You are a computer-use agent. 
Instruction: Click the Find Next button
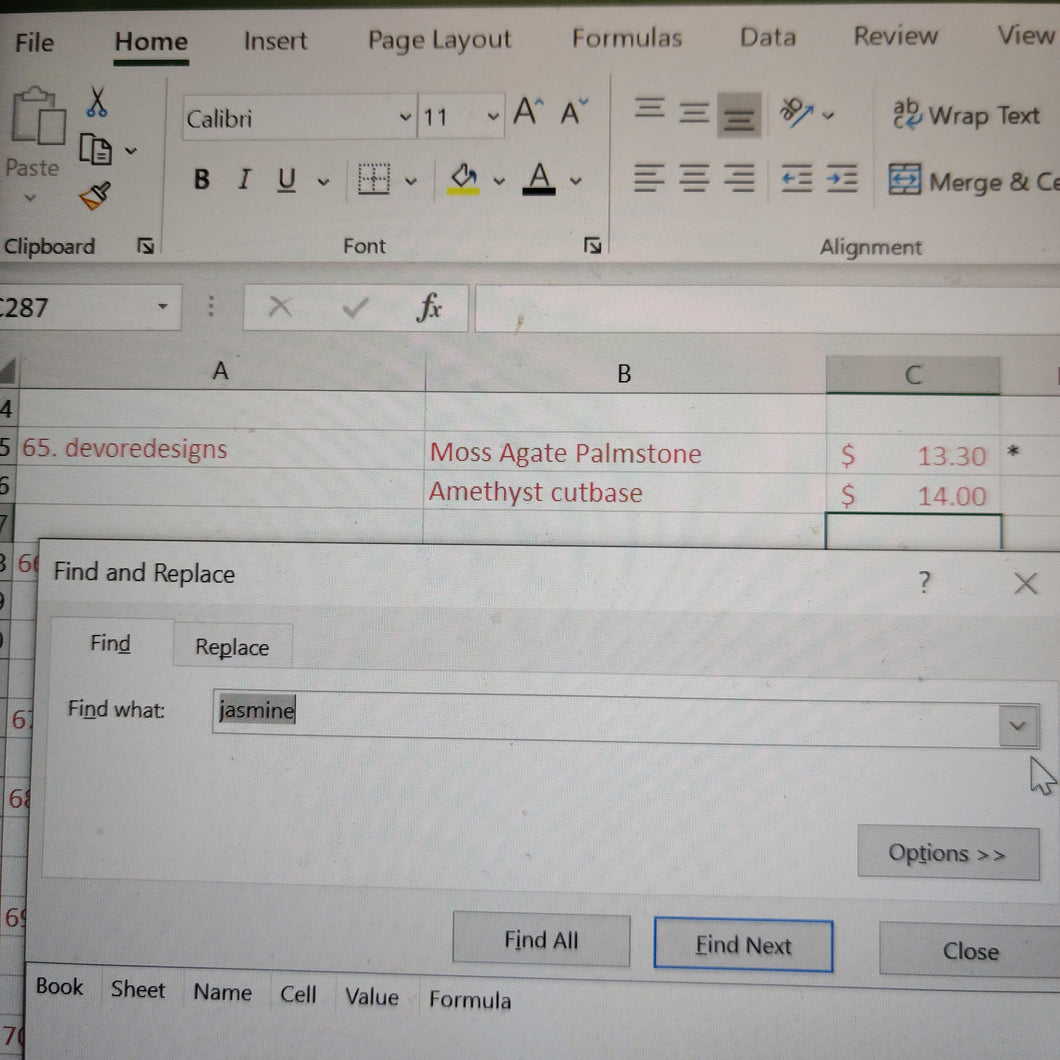pyautogui.click(x=743, y=945)
